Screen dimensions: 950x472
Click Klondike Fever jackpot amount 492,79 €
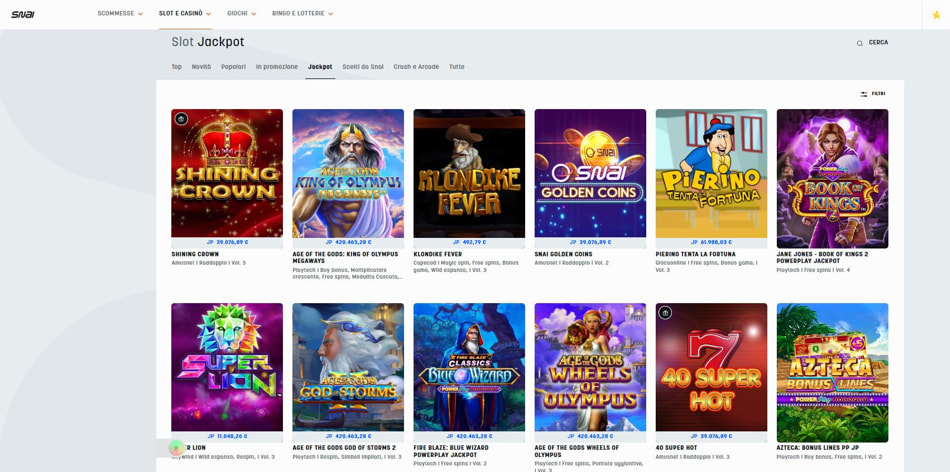click(470, 242)
